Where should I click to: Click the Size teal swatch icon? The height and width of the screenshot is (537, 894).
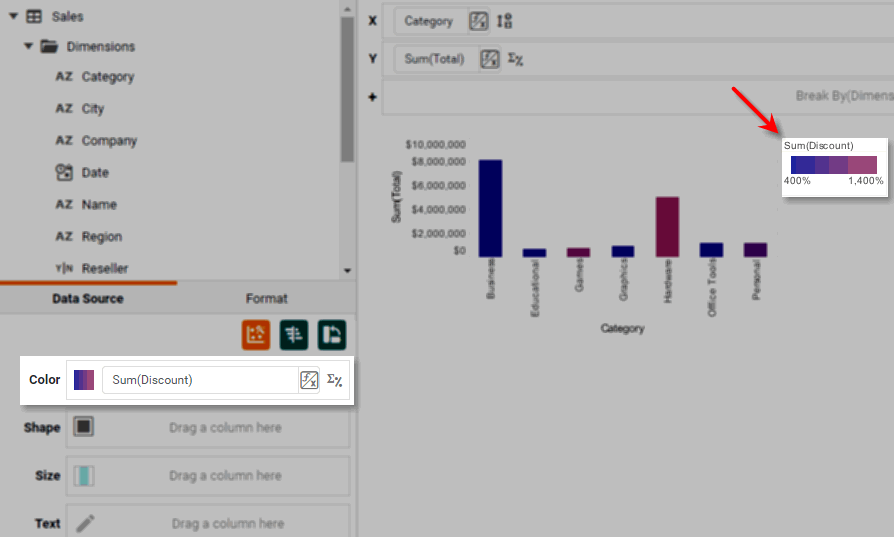click(84, 476)
